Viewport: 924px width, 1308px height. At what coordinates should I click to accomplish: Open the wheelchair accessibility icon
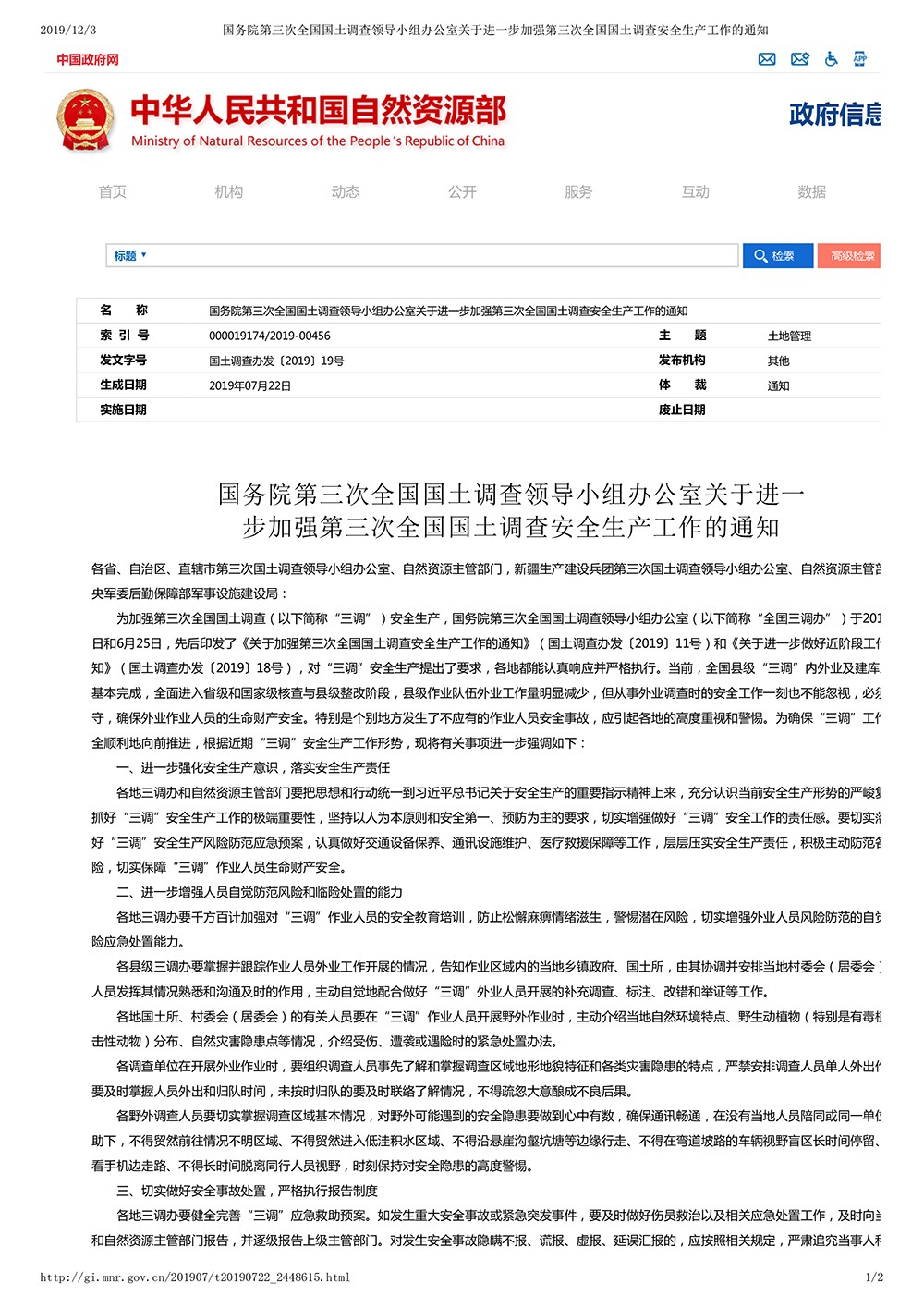point(832,59)
